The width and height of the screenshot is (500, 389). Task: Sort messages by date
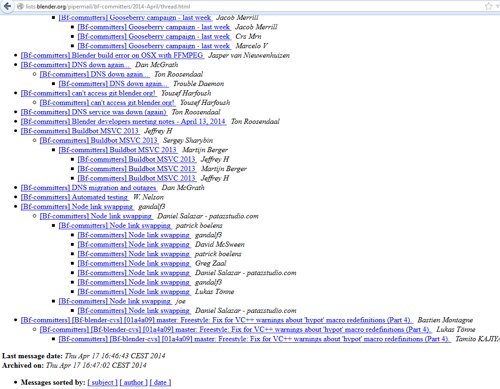click(160, 382)
